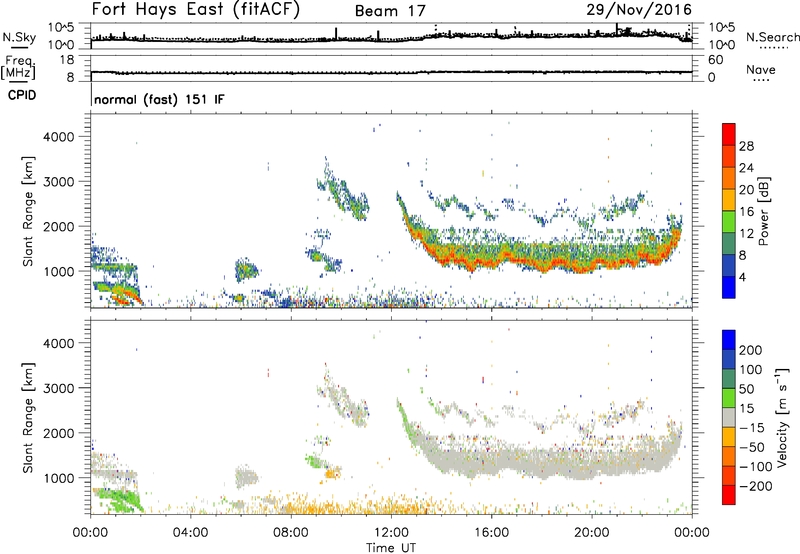Screen dimensions: 800x554
Task: Pick the blue bottom segment of Power colorbar
Action: [729, 287]
